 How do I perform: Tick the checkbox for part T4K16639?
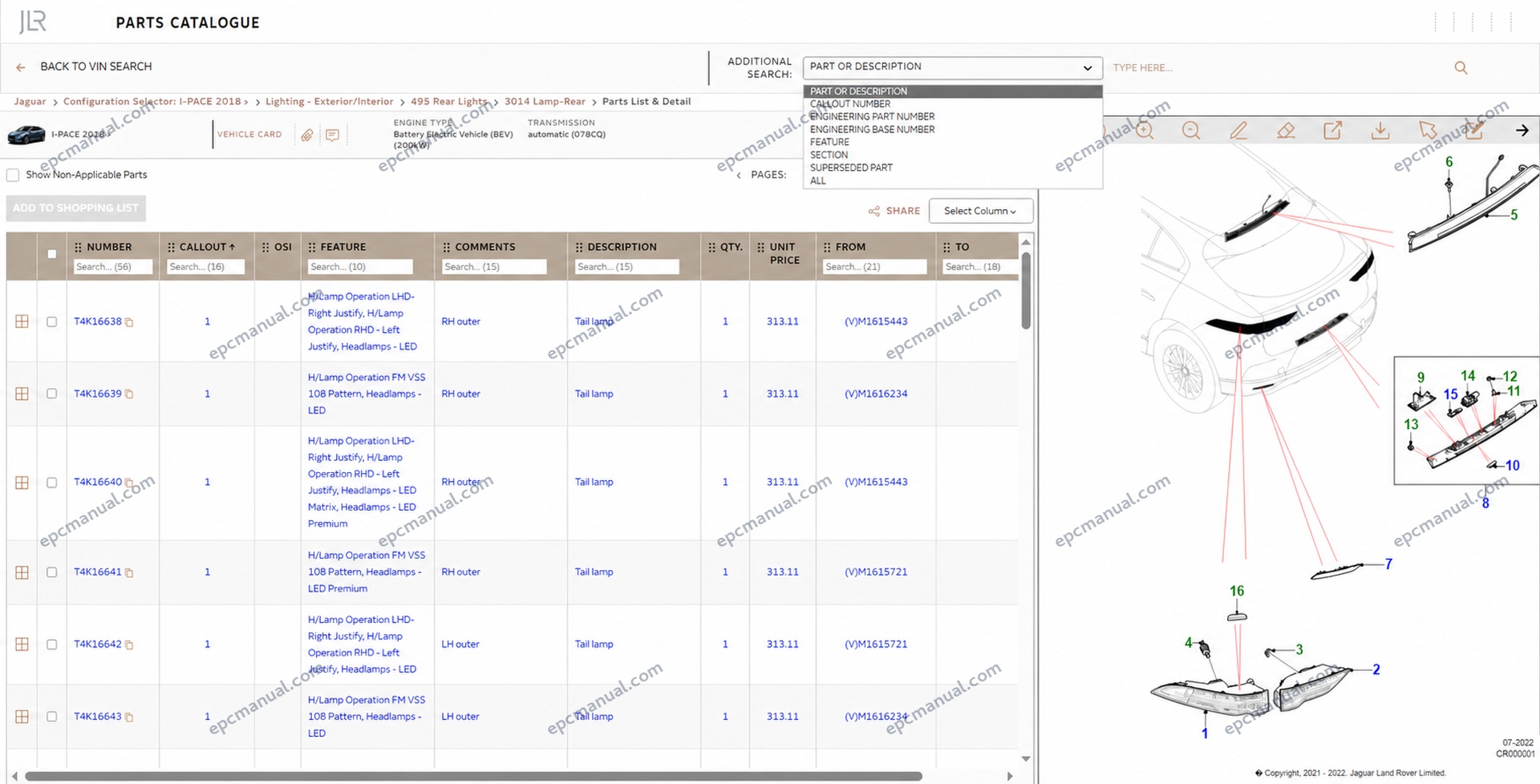[x=51, y=394]
